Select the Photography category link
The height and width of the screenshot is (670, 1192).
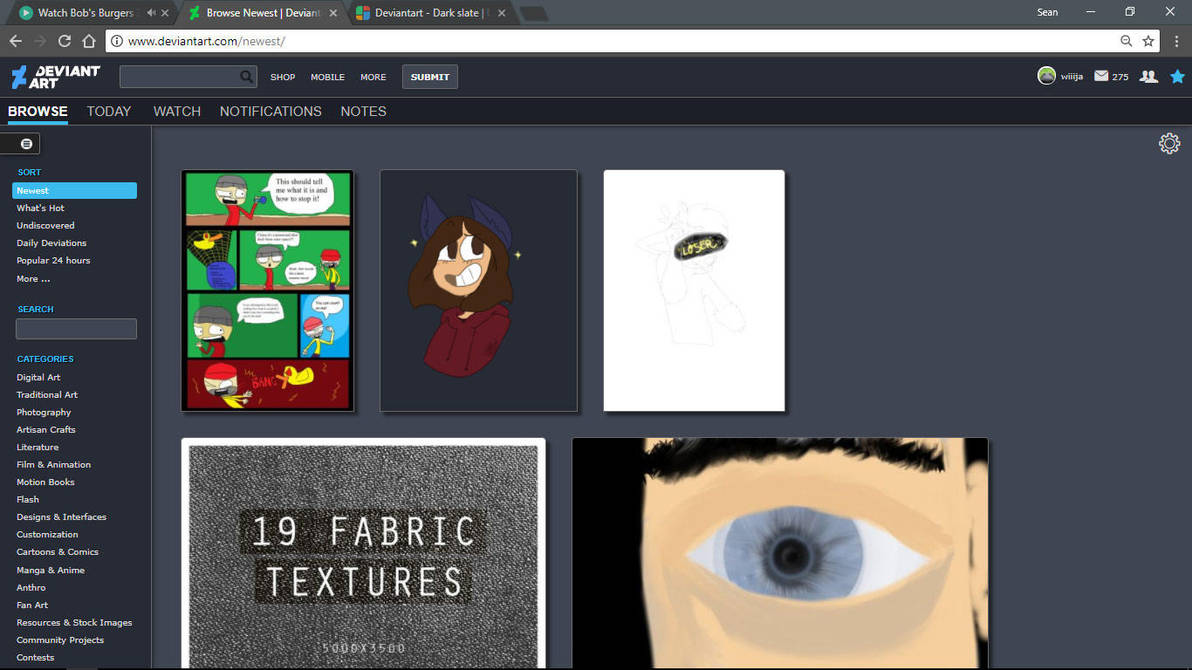(44, 412)
